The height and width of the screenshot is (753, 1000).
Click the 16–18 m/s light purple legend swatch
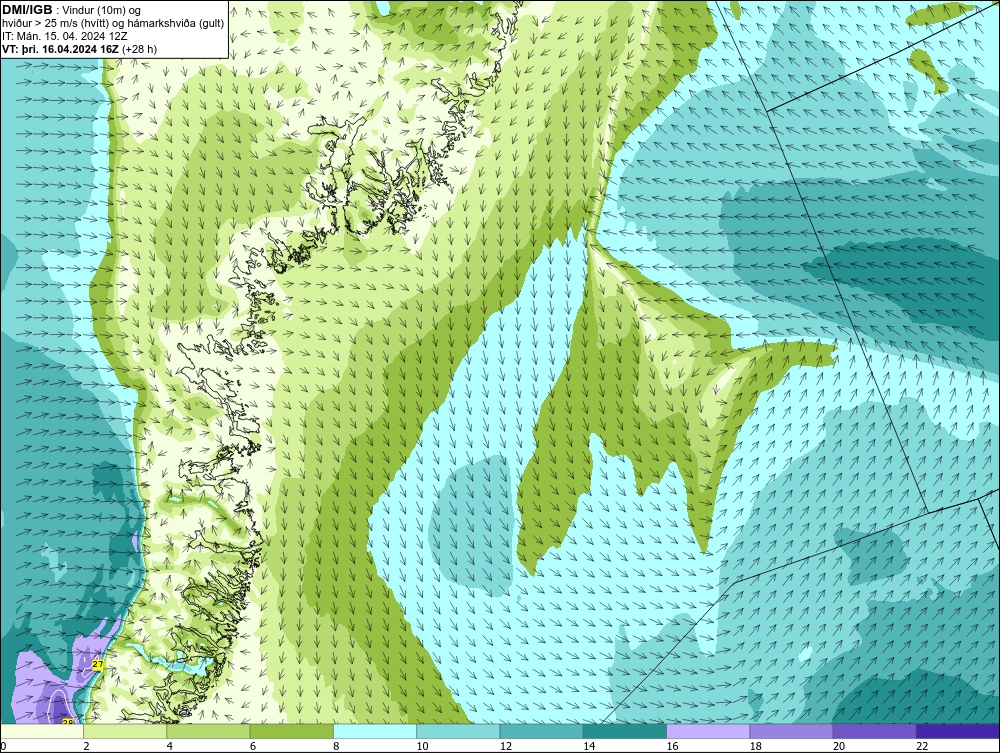click(x=708, y=731)
